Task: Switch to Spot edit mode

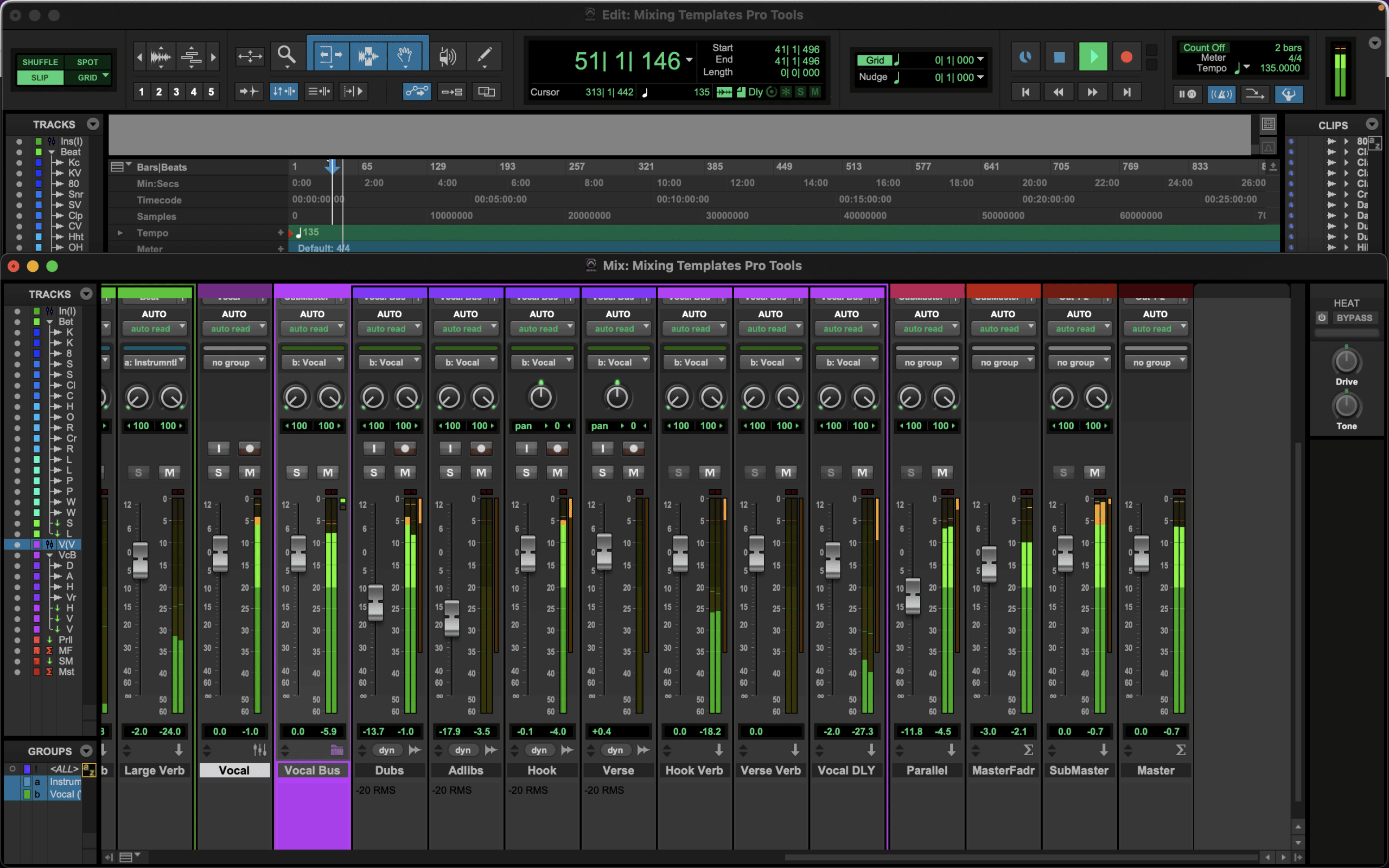Action: click(88, 62)
